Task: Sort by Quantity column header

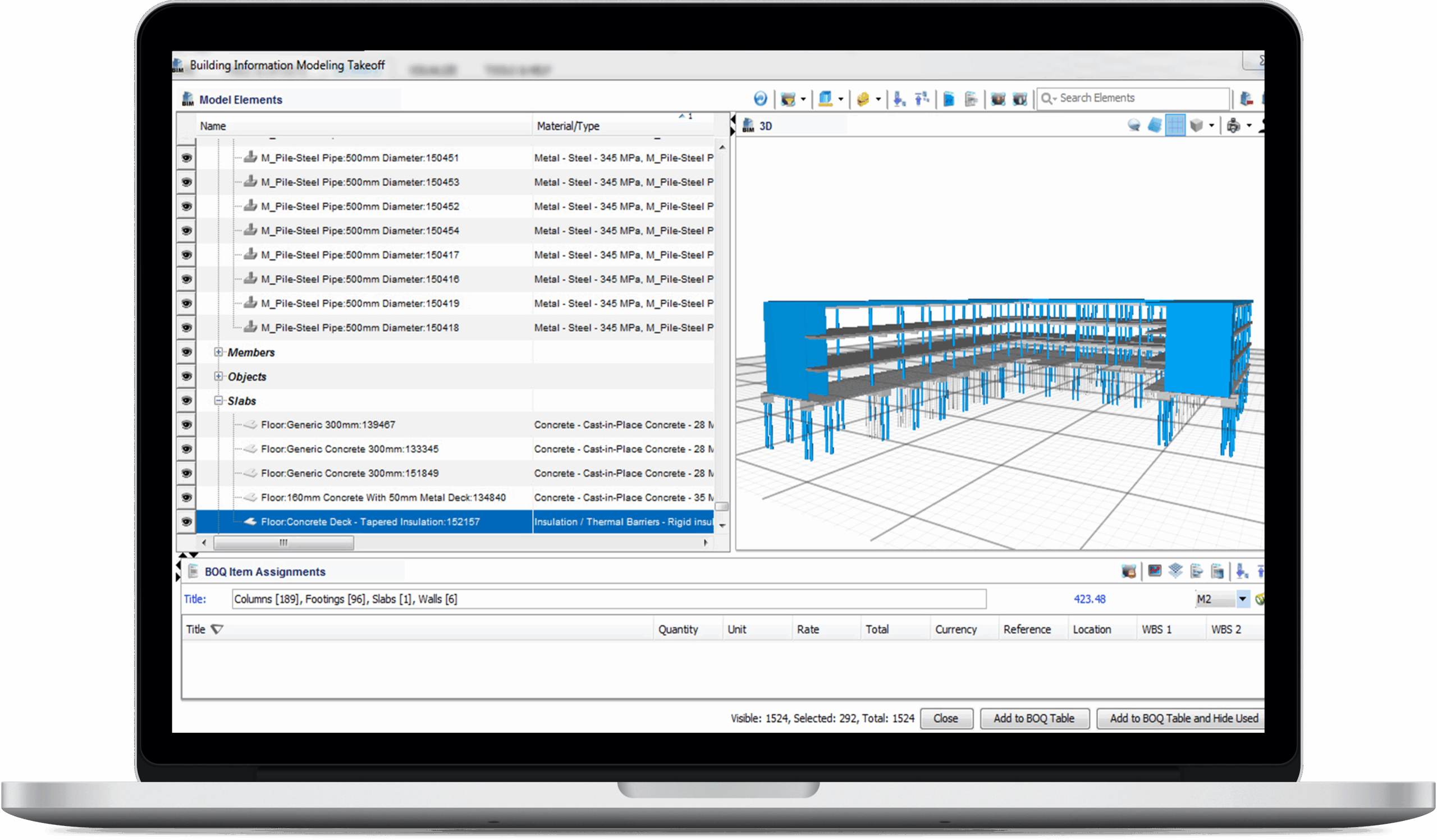Action: point(678,629)
